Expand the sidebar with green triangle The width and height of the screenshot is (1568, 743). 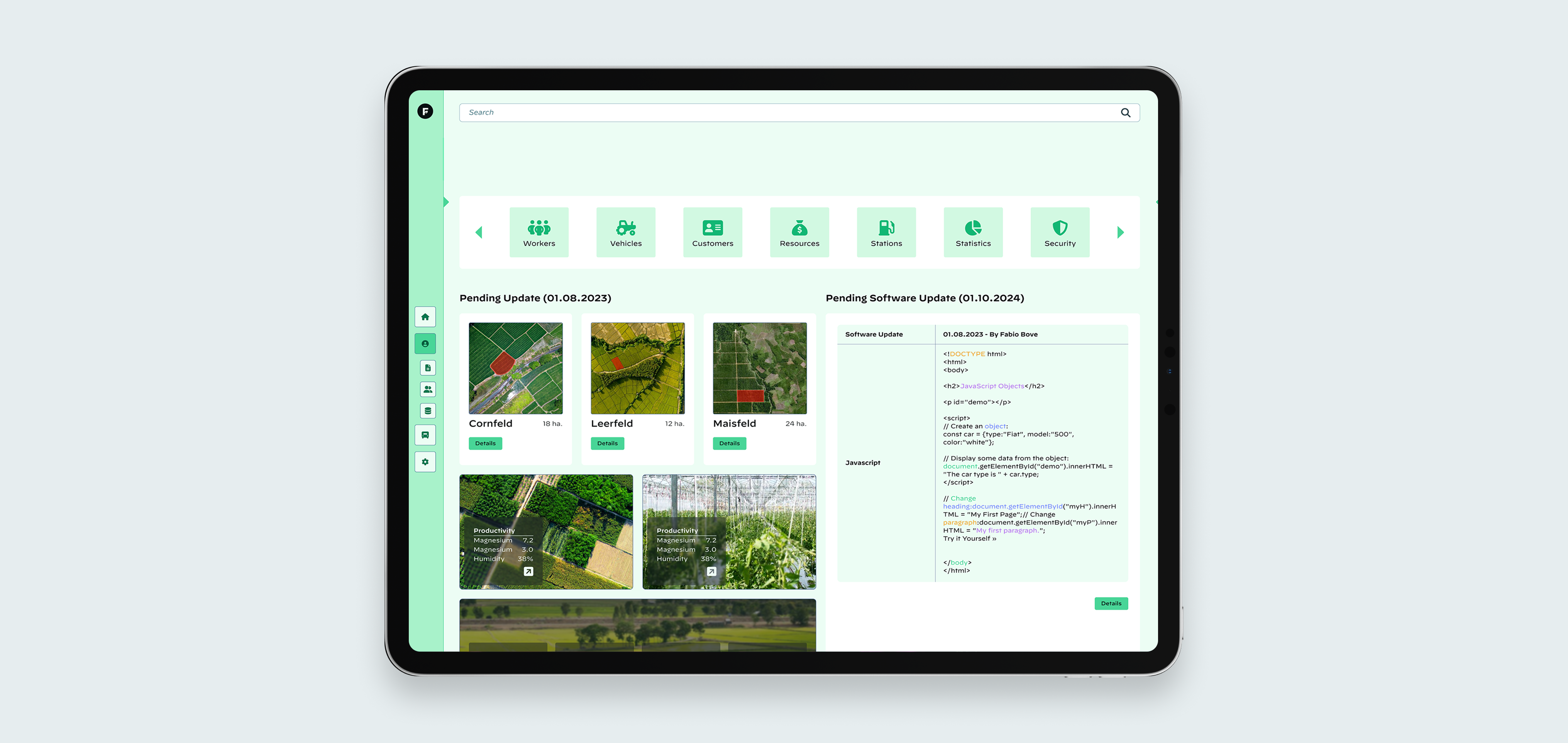tap(446, 202)
